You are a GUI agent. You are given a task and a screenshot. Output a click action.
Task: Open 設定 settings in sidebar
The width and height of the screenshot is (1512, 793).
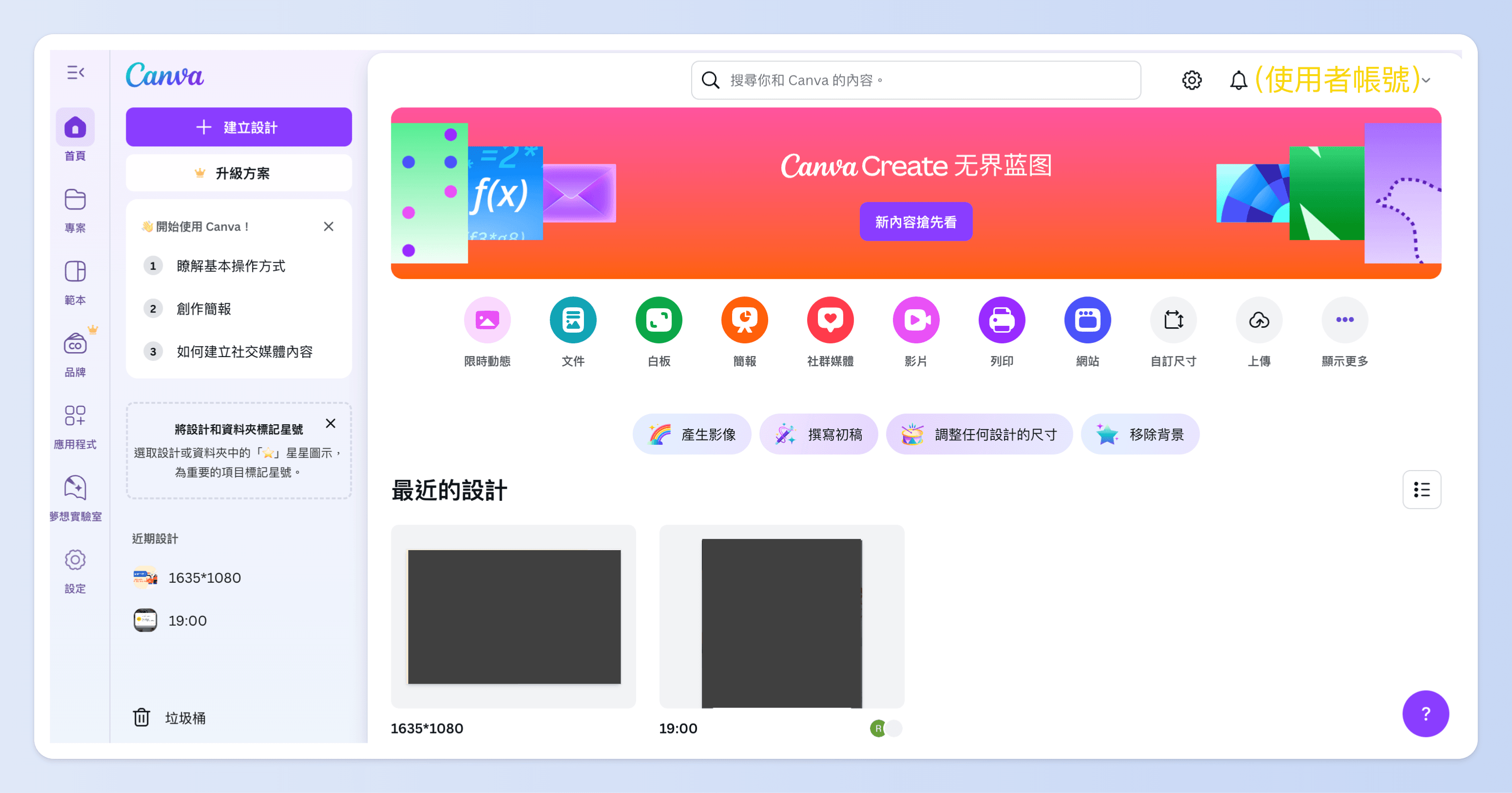[x=75, y=571]
